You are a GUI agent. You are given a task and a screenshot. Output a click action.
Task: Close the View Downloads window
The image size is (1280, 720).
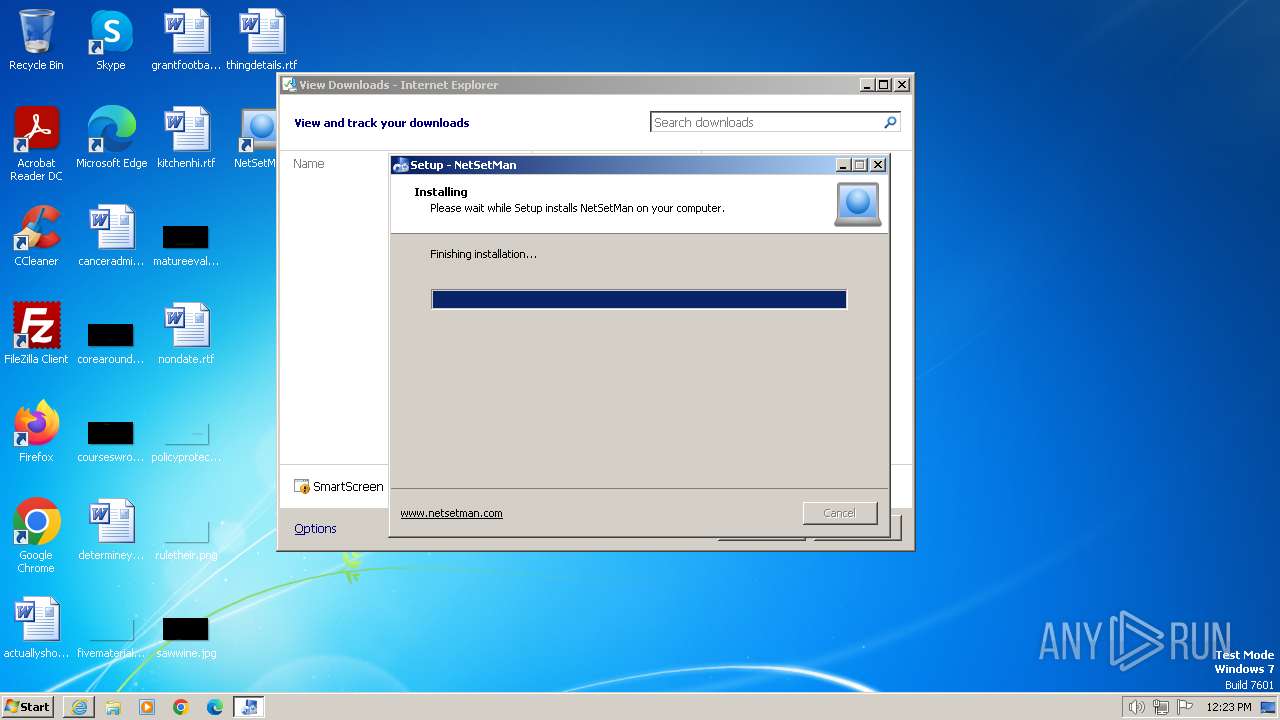coord(901,85)
